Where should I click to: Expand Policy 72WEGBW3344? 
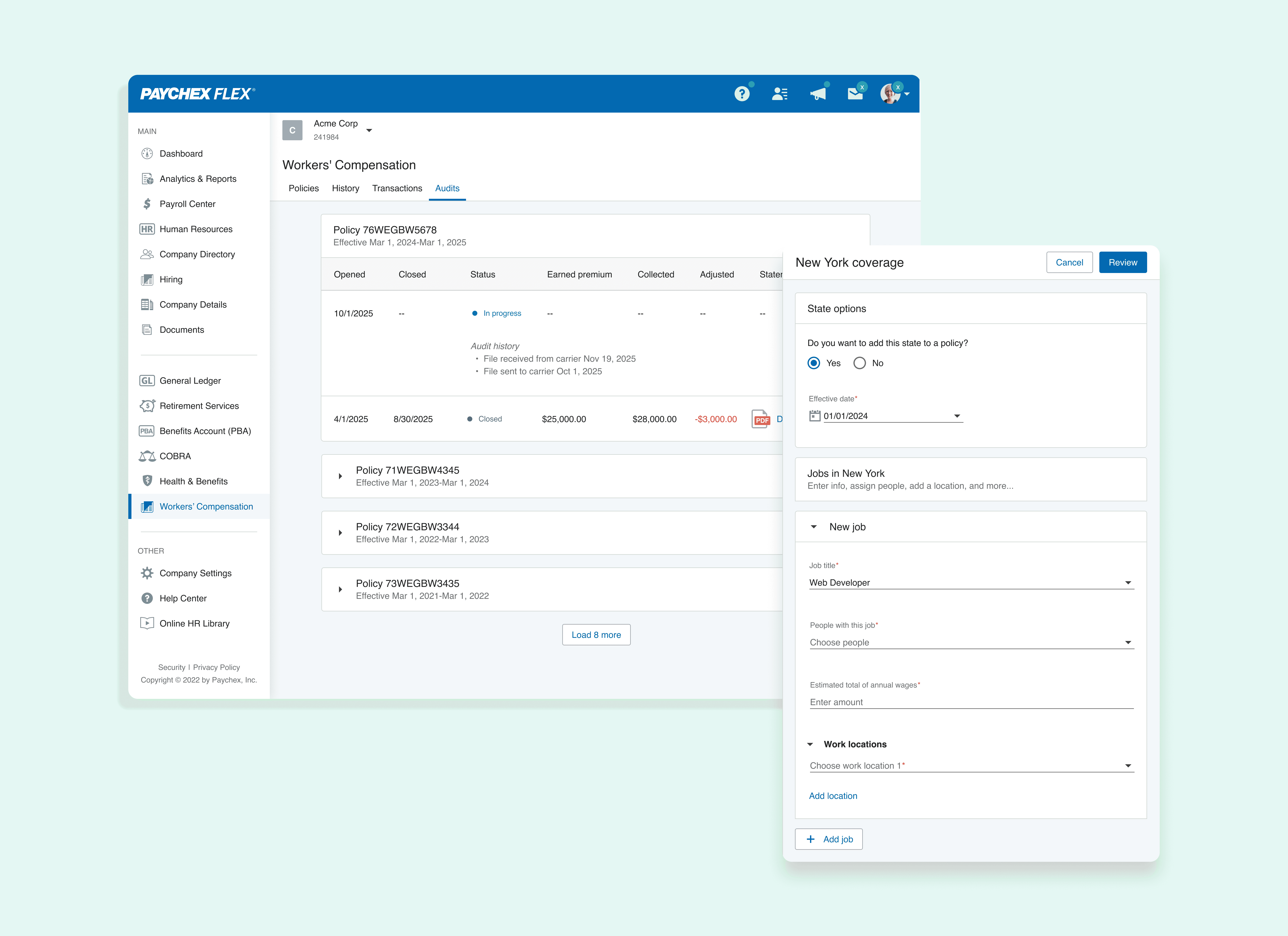point(340,533)
